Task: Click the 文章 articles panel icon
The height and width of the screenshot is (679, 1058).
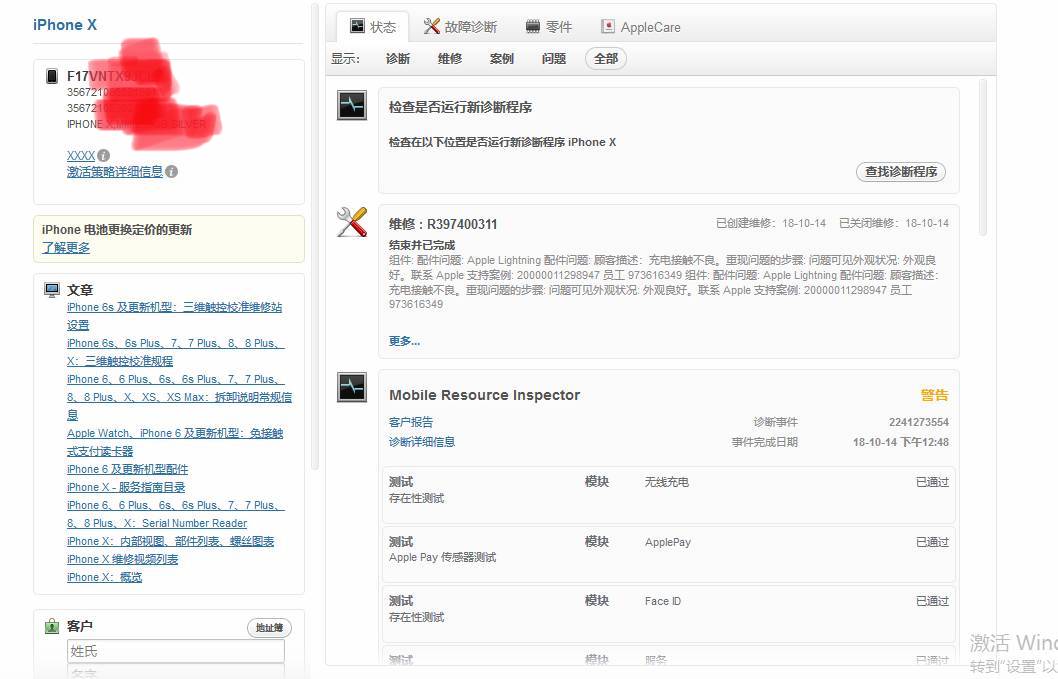Action: 52,288
